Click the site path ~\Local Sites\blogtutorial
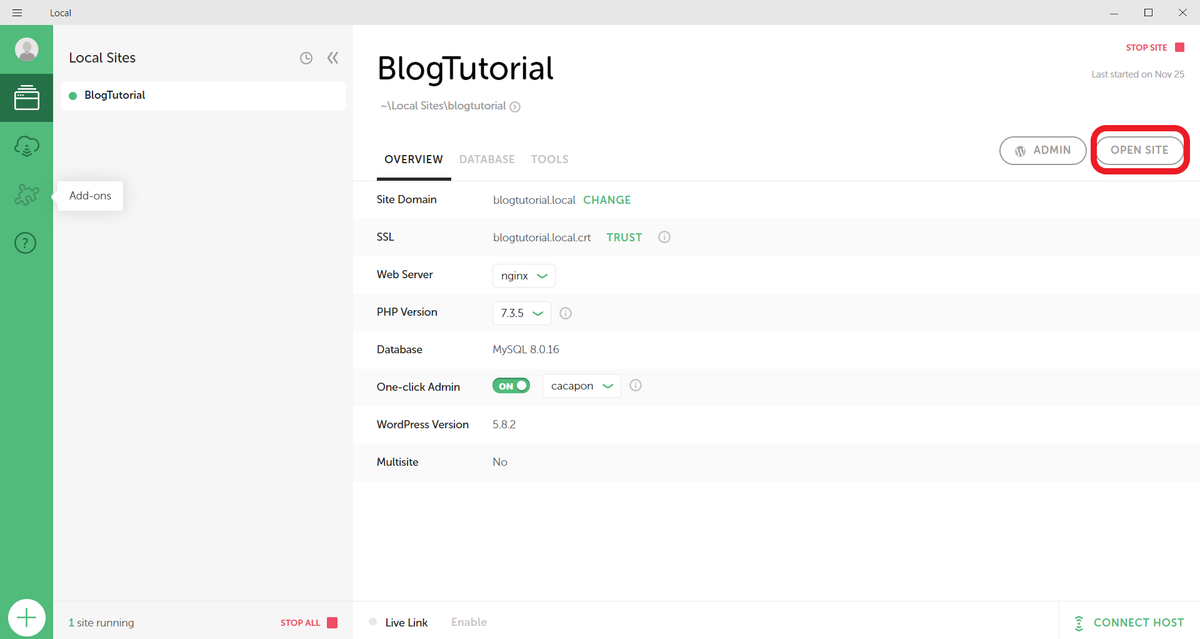Viewport: 1200px width, 639px height. [x=442, y=106]
